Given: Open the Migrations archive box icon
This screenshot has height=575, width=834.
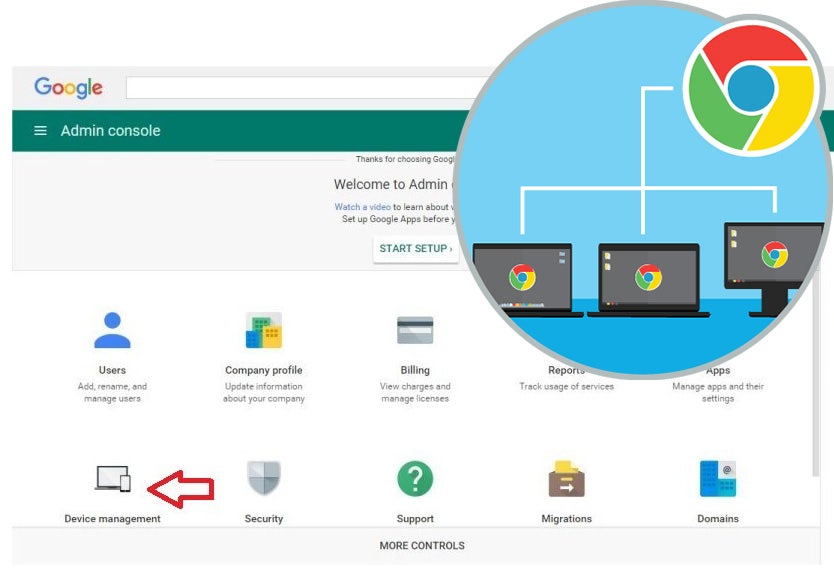Looking at the screenshot, I should pyautogui.click(x=566, y=479).
